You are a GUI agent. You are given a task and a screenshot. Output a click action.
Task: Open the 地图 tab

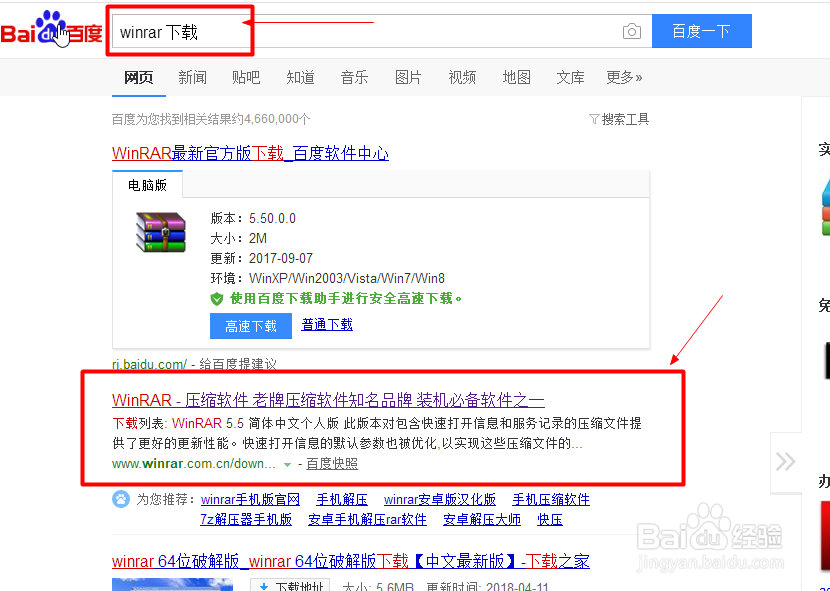click(x=516, y=78)
